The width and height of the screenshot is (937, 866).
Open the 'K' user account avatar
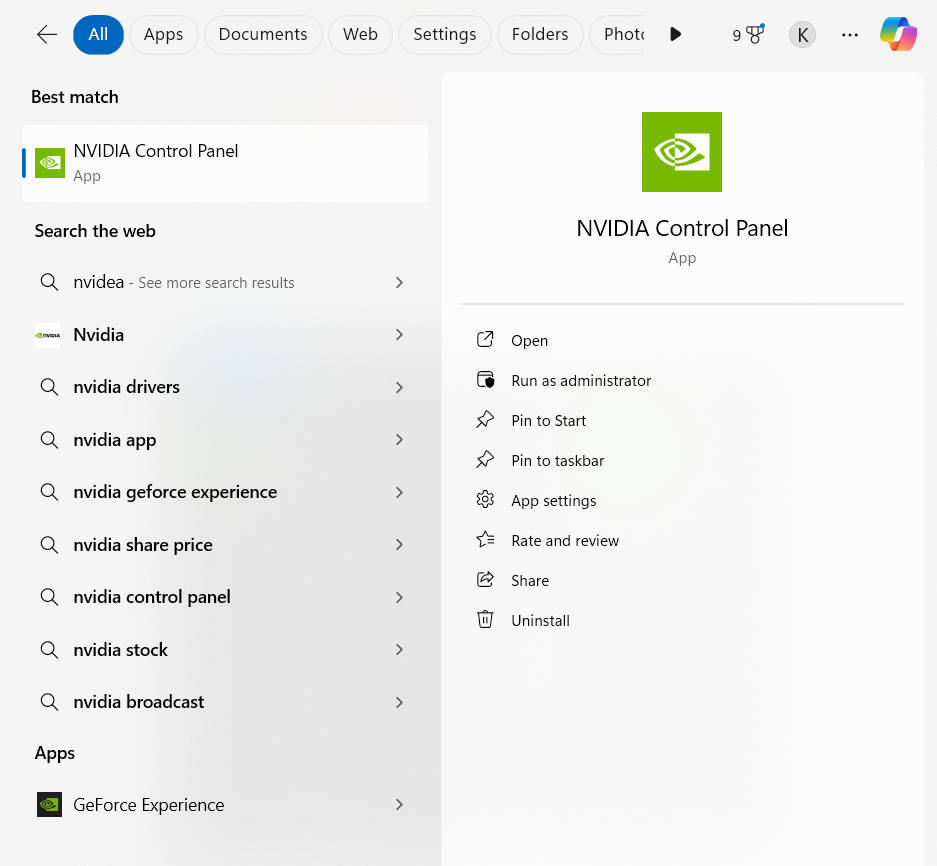(801, 33)
